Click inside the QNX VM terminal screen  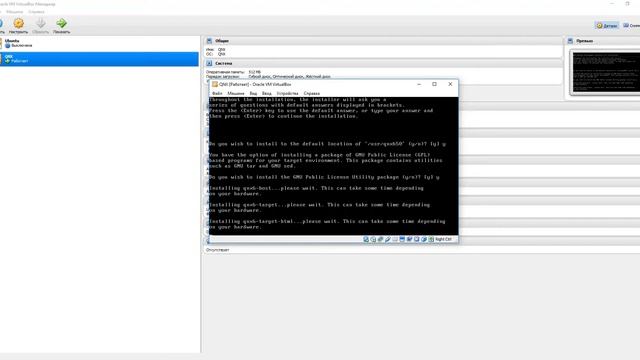pyautogui.click(x=333, y=166)
